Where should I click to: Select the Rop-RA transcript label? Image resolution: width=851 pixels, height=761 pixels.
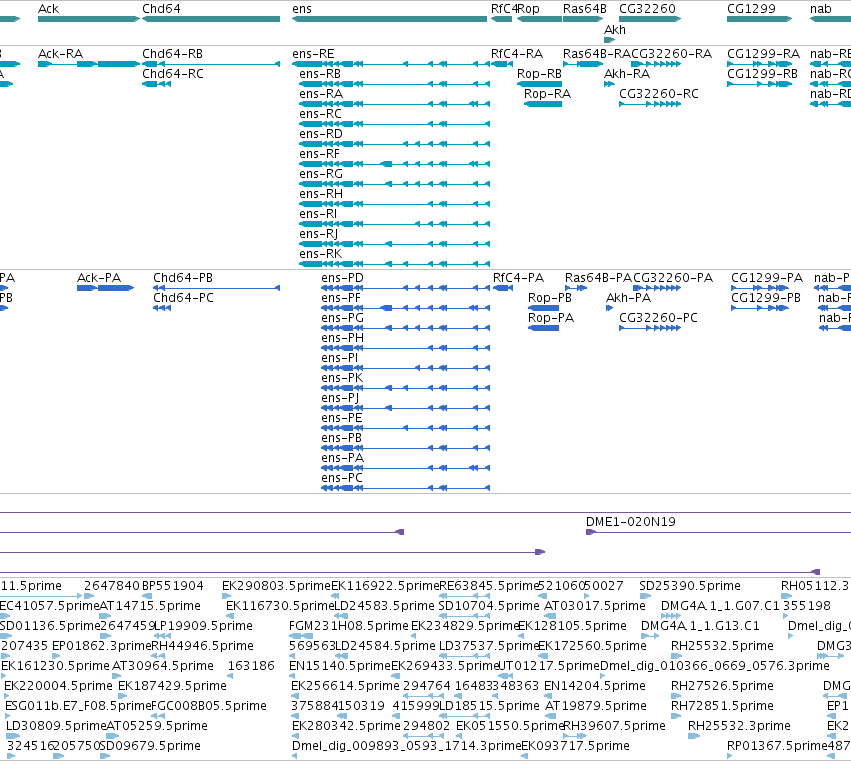pos(547,94)
